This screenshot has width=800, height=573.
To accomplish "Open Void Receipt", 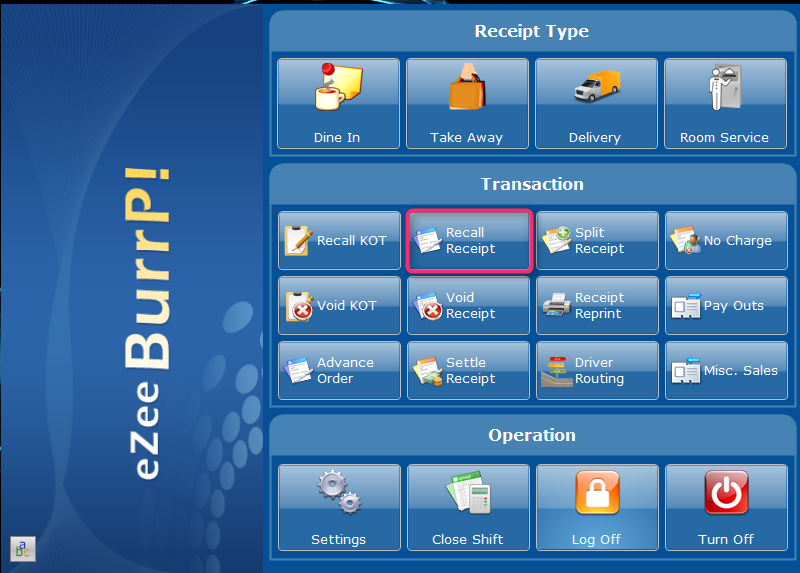I will [x=468, y=306].
